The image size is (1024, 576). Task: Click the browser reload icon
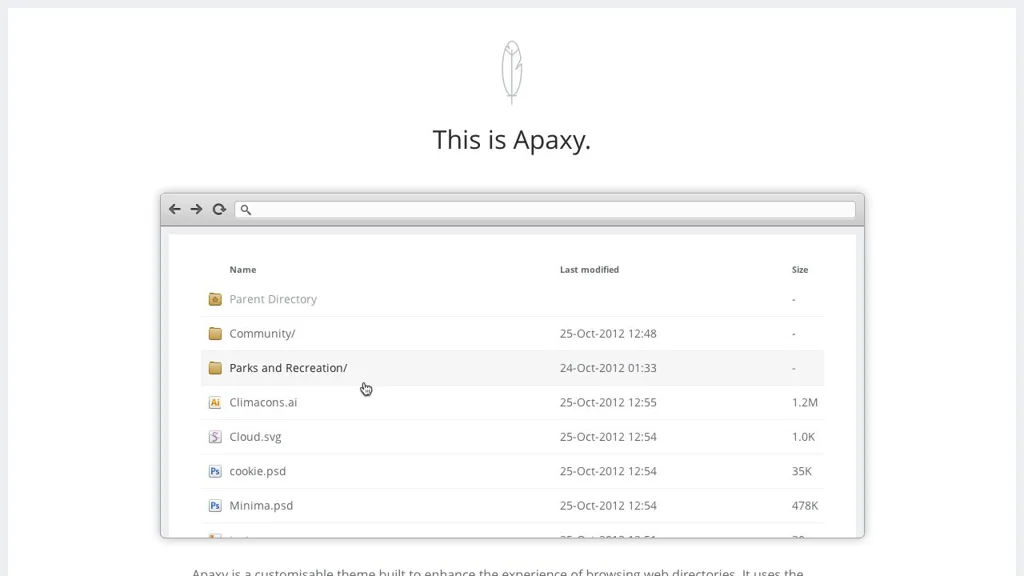(218, 209)
